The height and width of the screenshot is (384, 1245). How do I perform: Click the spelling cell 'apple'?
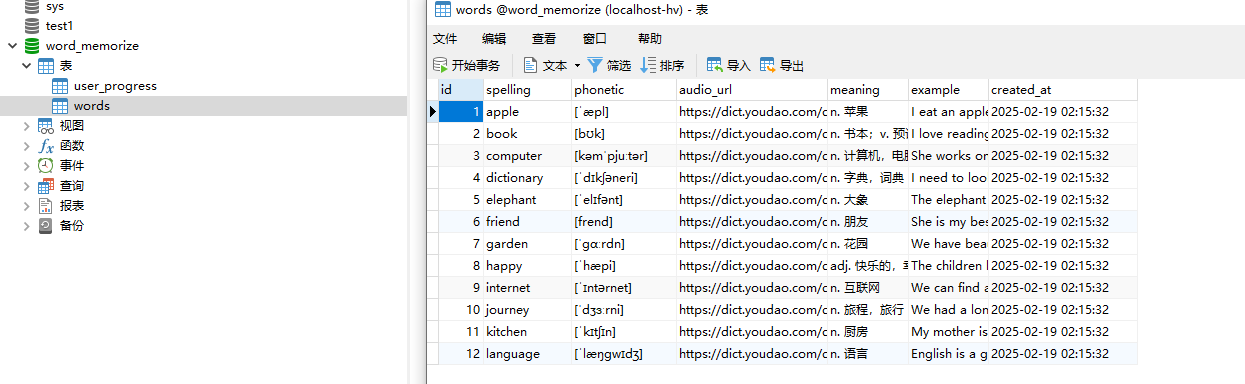pyautogui.click(x=527, y=112)
